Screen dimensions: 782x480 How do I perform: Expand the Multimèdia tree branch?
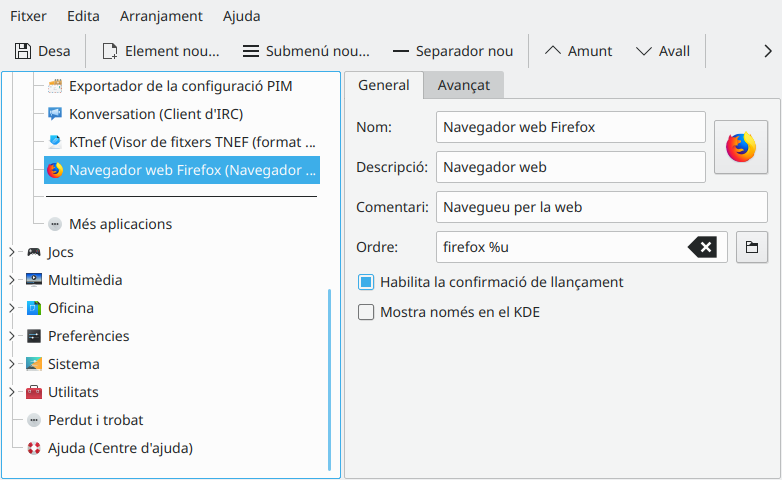12,280
